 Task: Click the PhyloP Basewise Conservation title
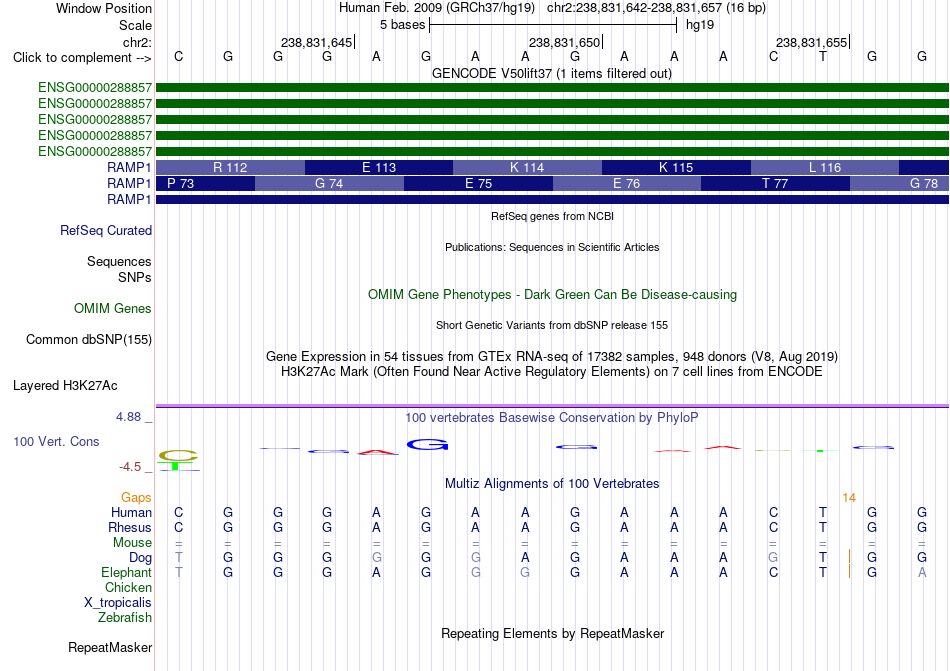point(551,417)
